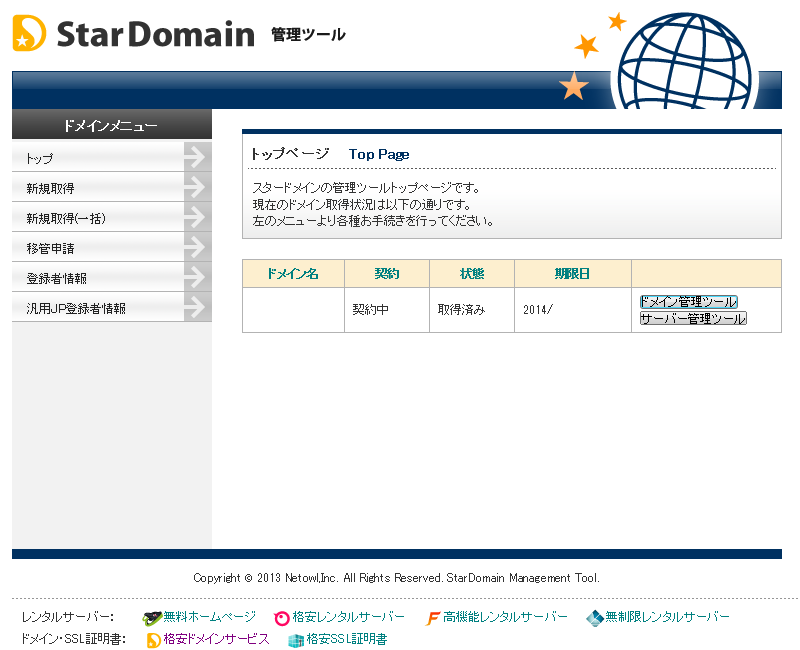Image resolution: width=800 pixels, height=650 pixels.
Task: Go to 新規取得 menu entry
Action: pyautogui.click(x=50, y=188)
